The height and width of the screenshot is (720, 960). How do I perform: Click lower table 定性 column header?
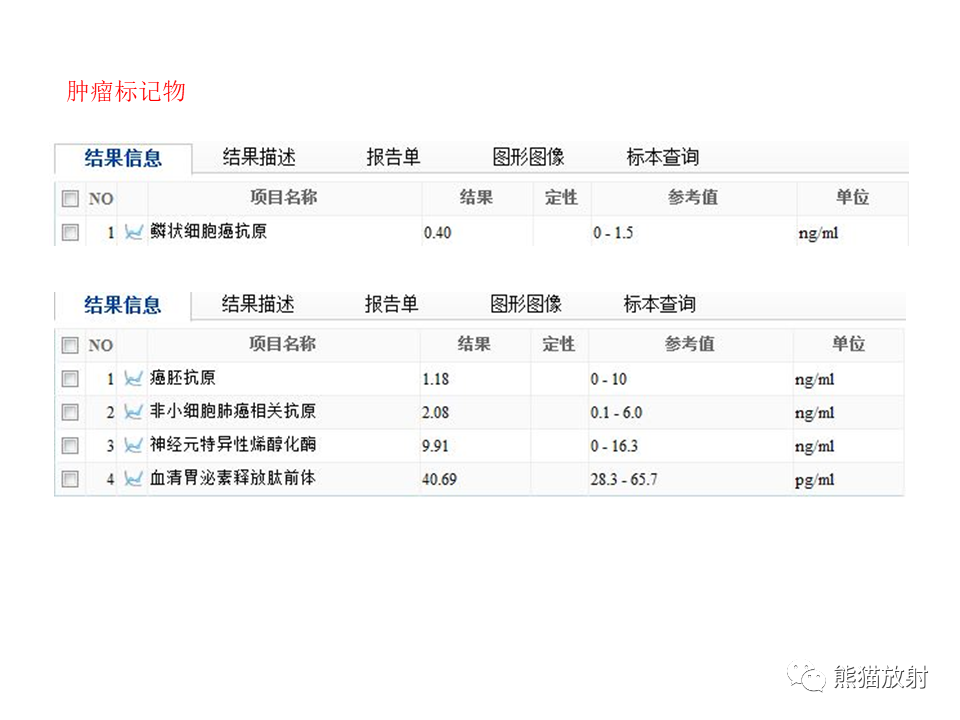pyautogui.click(x=558, y=344)
